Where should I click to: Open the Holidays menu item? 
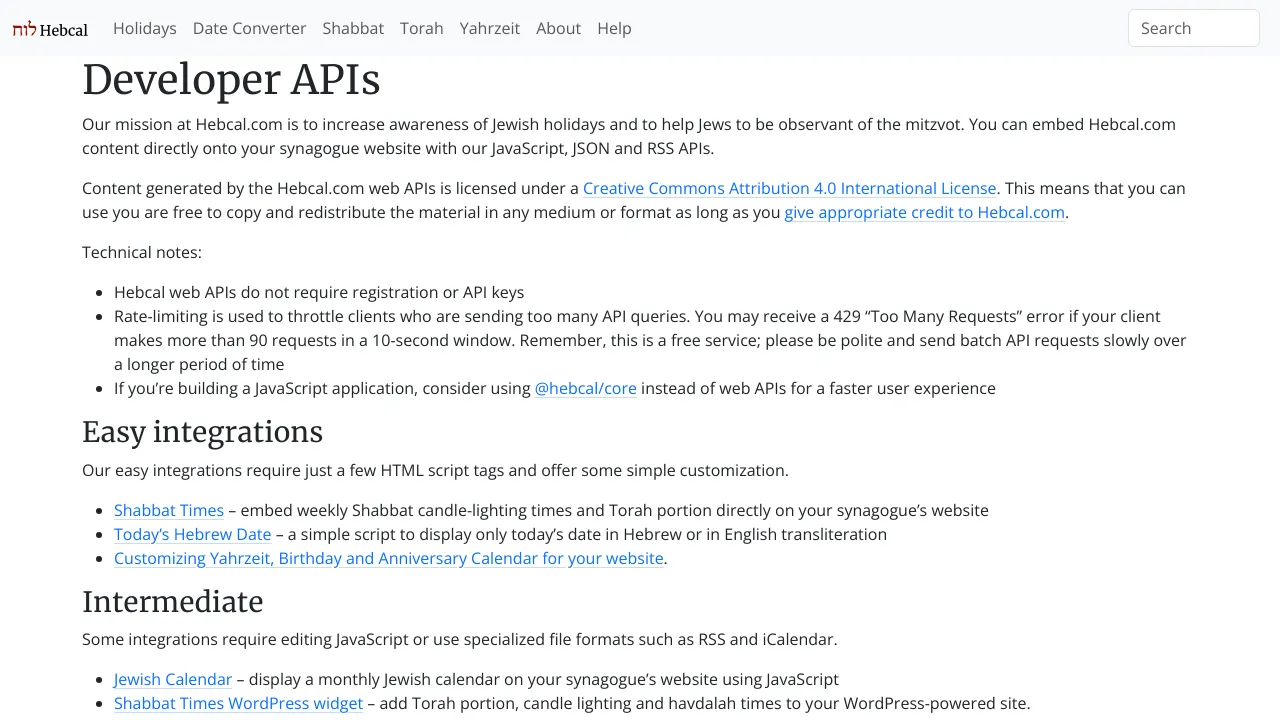[145, 28]
